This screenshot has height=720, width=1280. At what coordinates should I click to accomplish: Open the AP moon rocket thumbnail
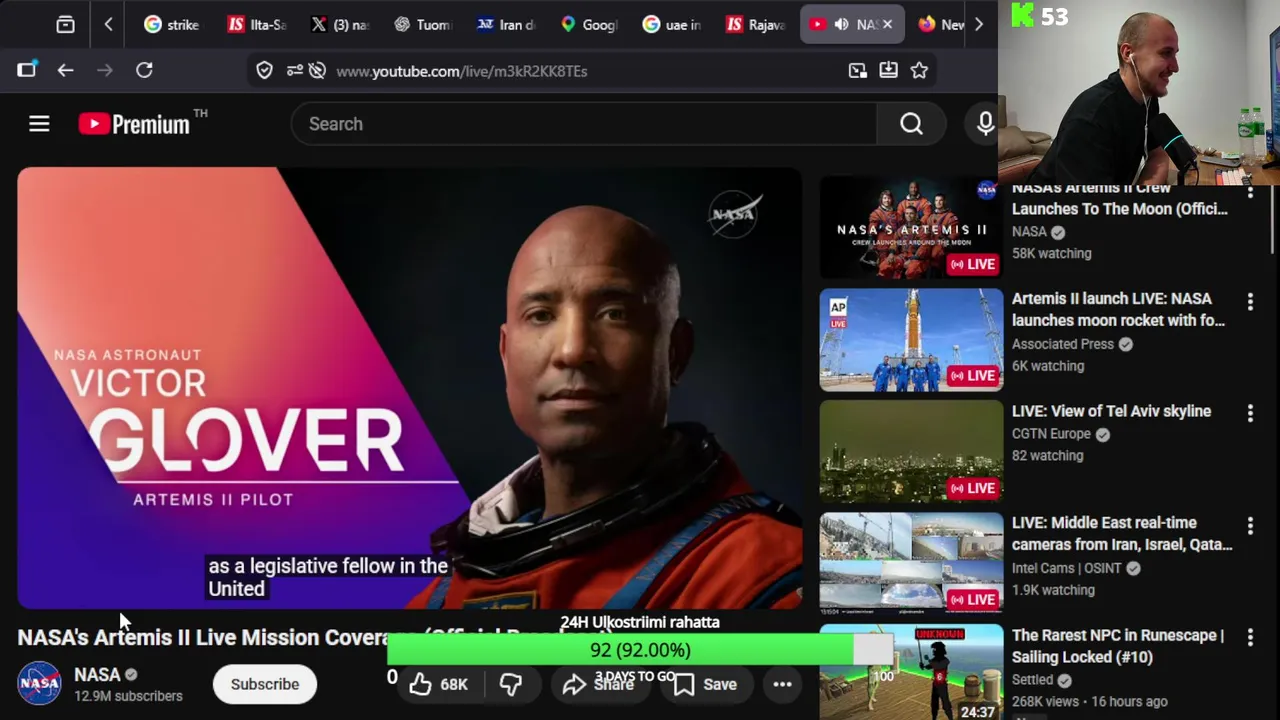pyautogui.click(x=911, y=340)
